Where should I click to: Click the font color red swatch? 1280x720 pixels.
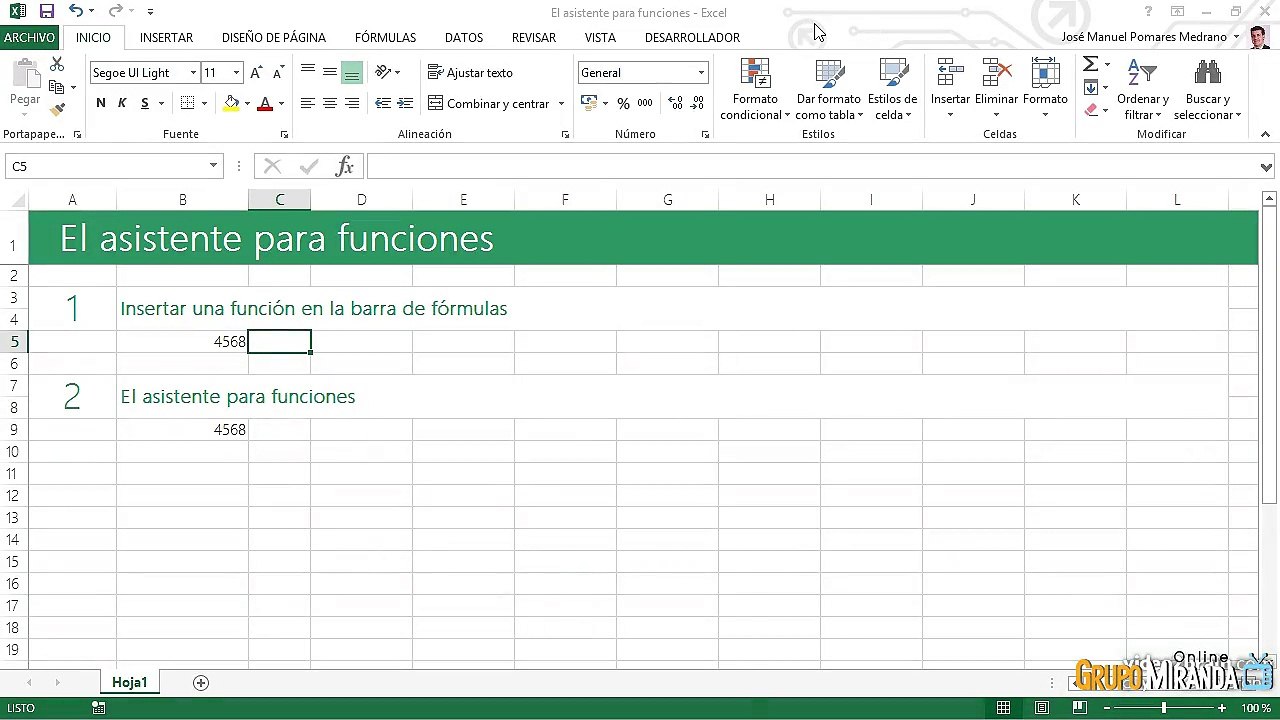[x=265, y=103]
